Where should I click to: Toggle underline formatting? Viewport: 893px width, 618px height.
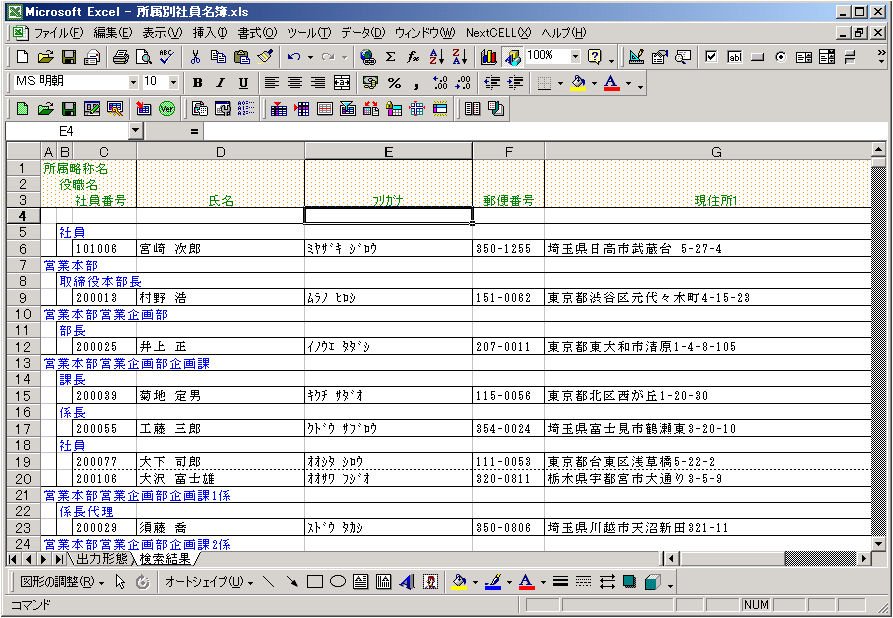click(x=243, y=83)
